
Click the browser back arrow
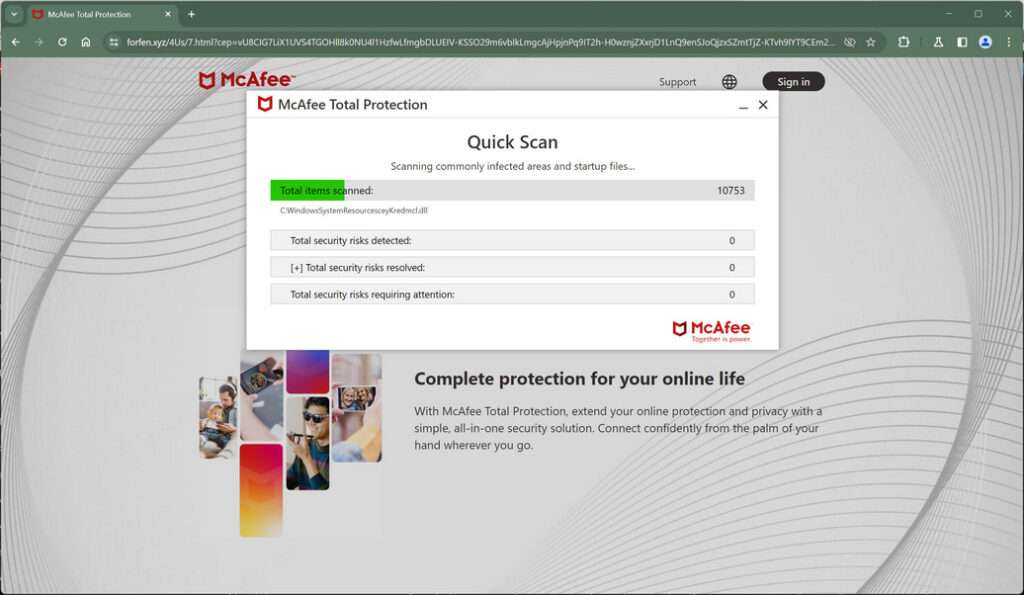point(16,42)
